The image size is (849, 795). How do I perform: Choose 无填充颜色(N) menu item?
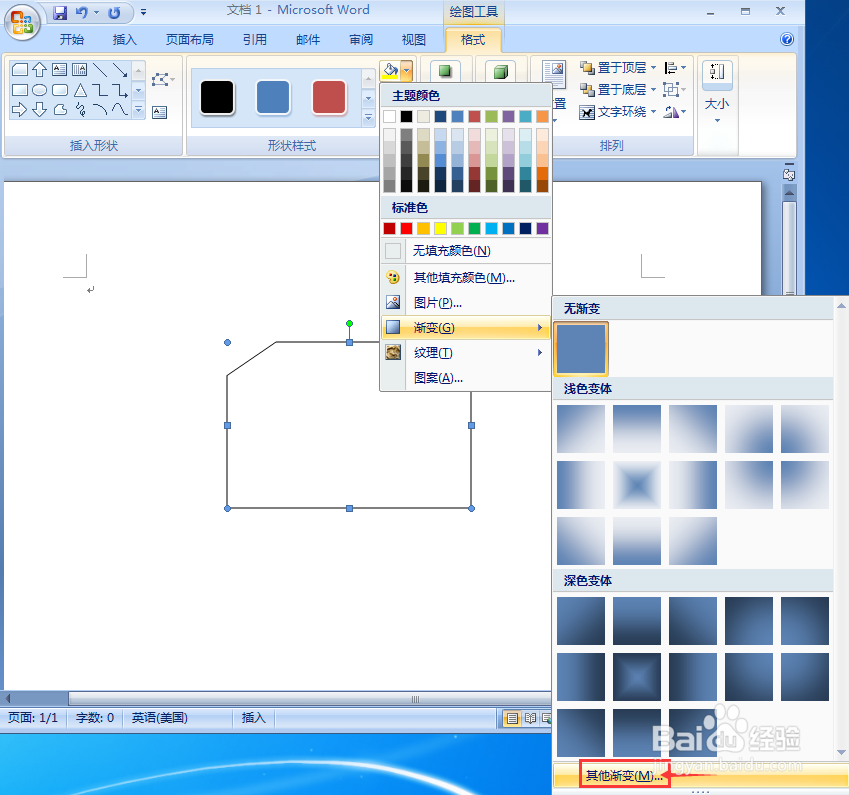pos(466,251)
